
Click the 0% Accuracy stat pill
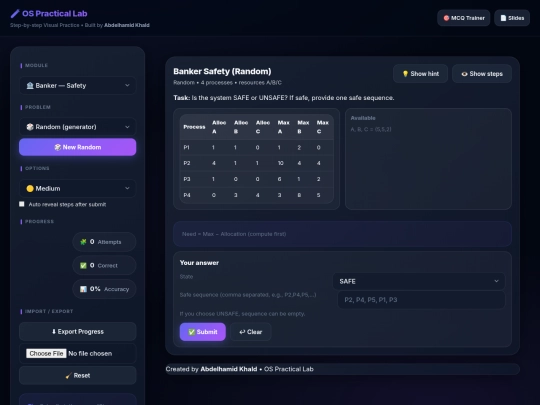104,289
